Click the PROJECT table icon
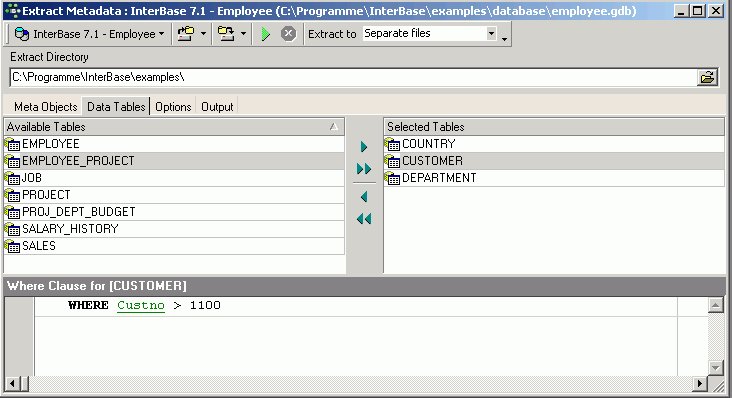 tap(13, 196)
